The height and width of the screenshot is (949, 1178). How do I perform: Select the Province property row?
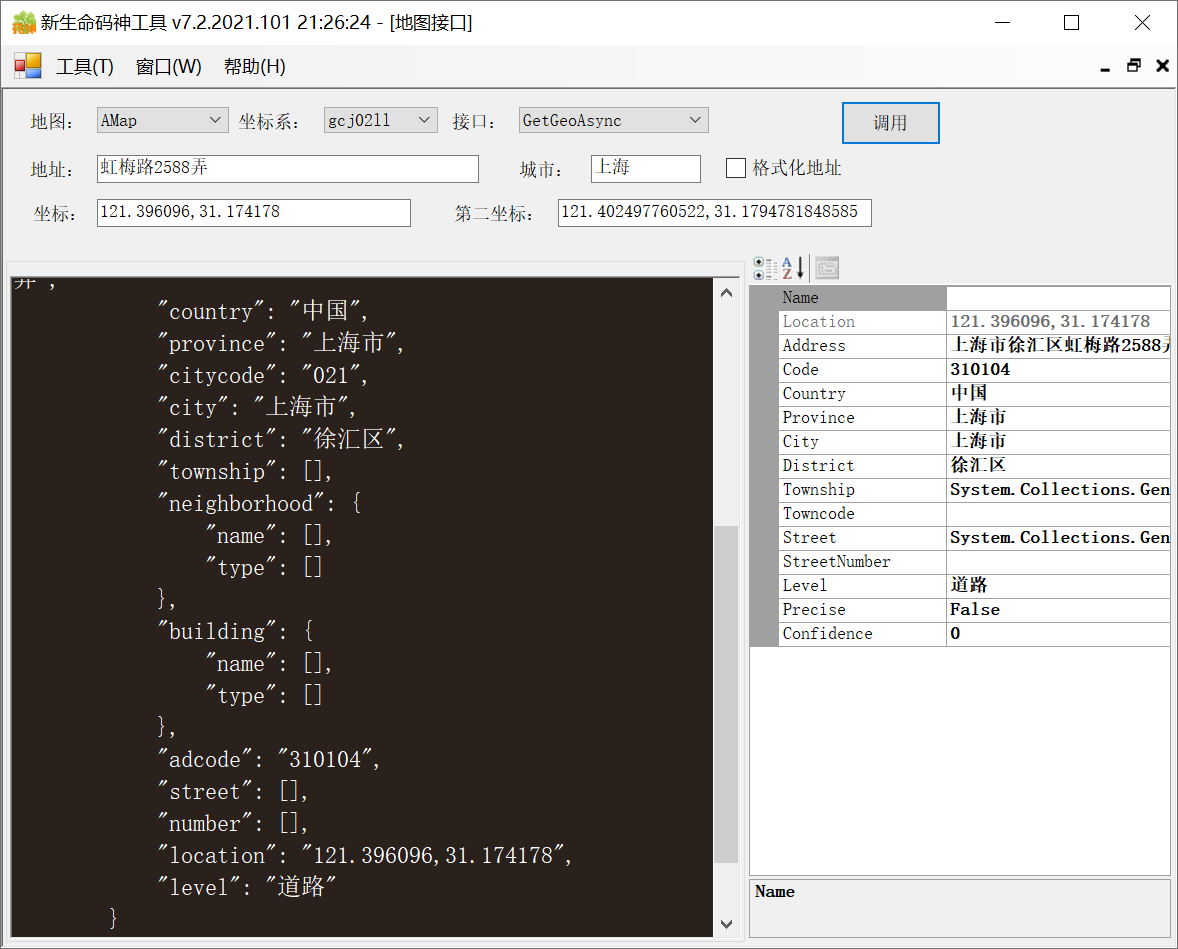pos(974,418)
